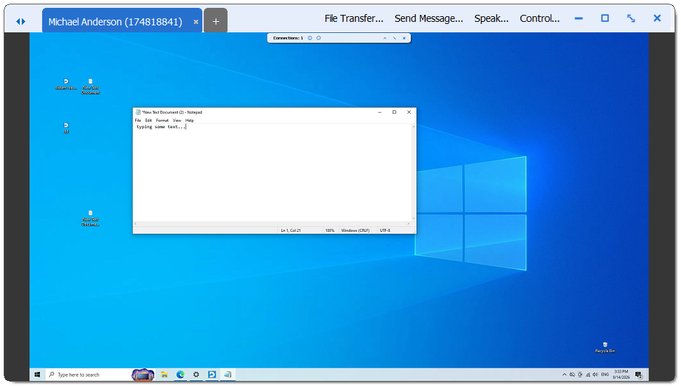Click the Notepad horizontal scrollbar
Image resolution: width=681 pixels, height=386 pixels.
272,224
